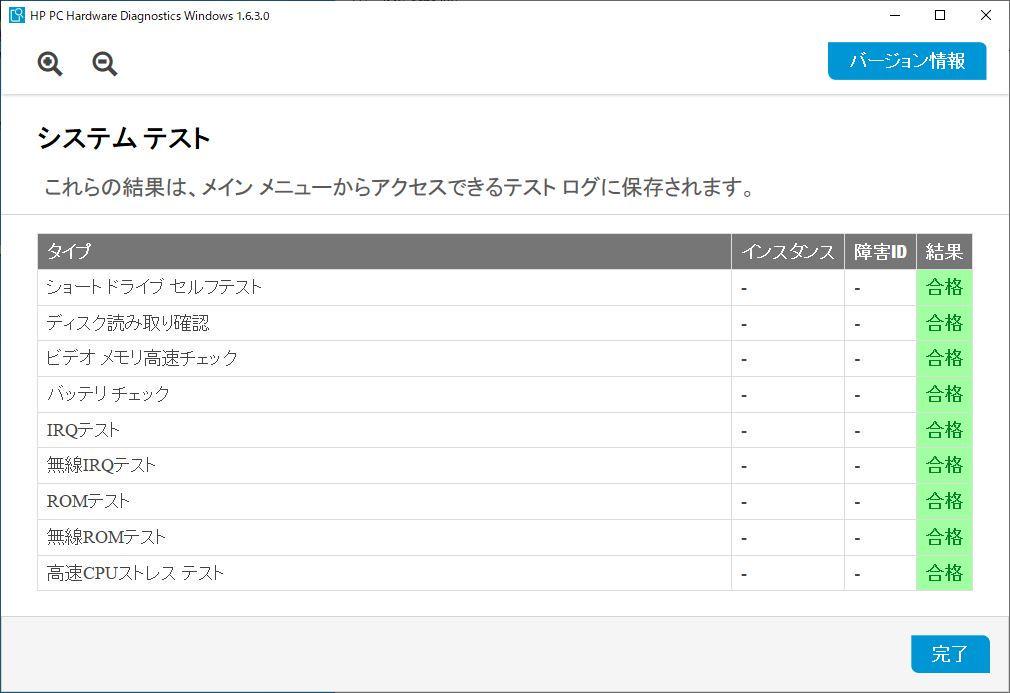Click 合格 result for 無線IRQテスト
The image size is (1010, 693).
944,465
